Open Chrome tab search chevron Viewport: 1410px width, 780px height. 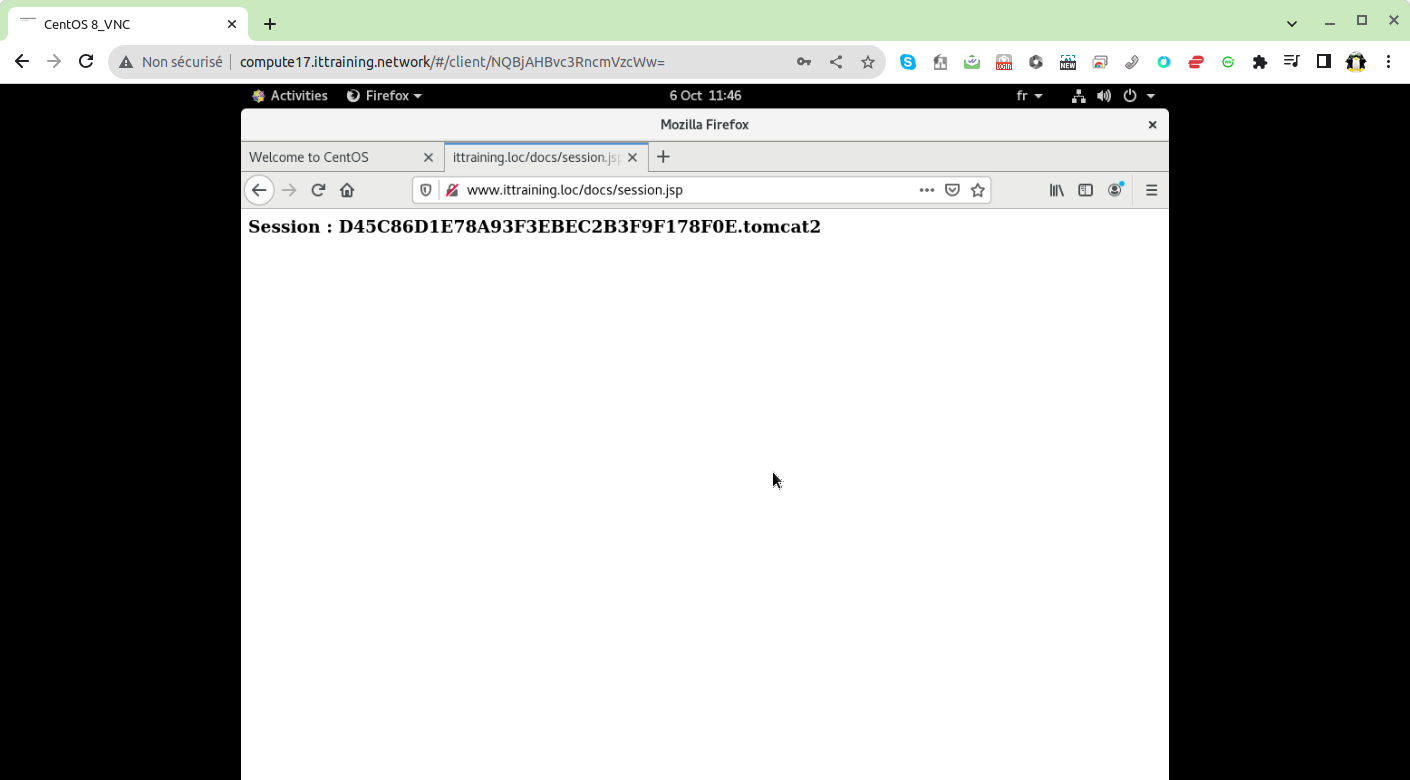1292,23
